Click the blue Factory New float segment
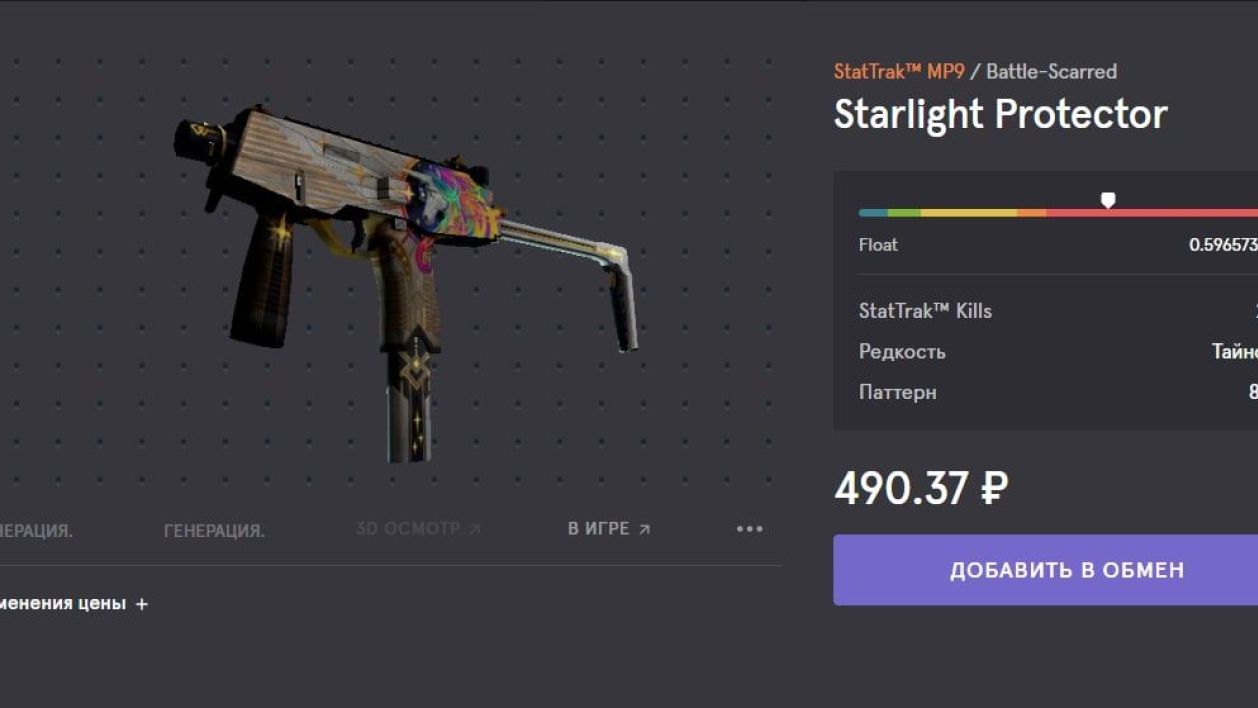This screenshot has height=708, width=1258. (x=873, y=213)
